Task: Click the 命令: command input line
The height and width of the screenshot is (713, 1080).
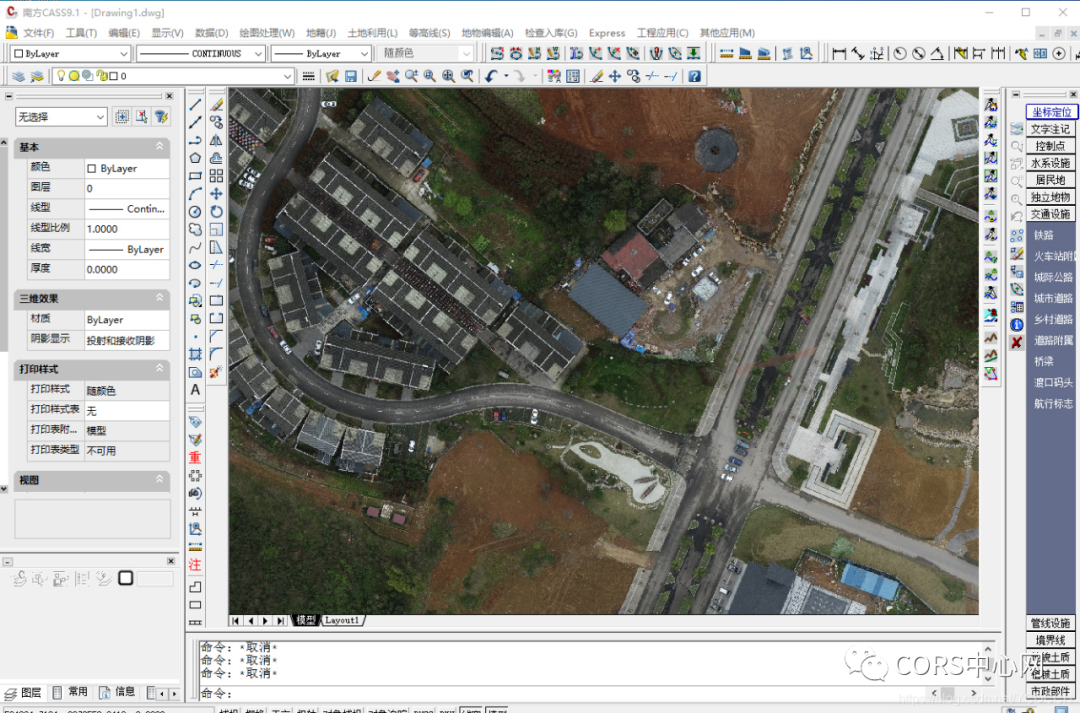Action: click(561, 692)
